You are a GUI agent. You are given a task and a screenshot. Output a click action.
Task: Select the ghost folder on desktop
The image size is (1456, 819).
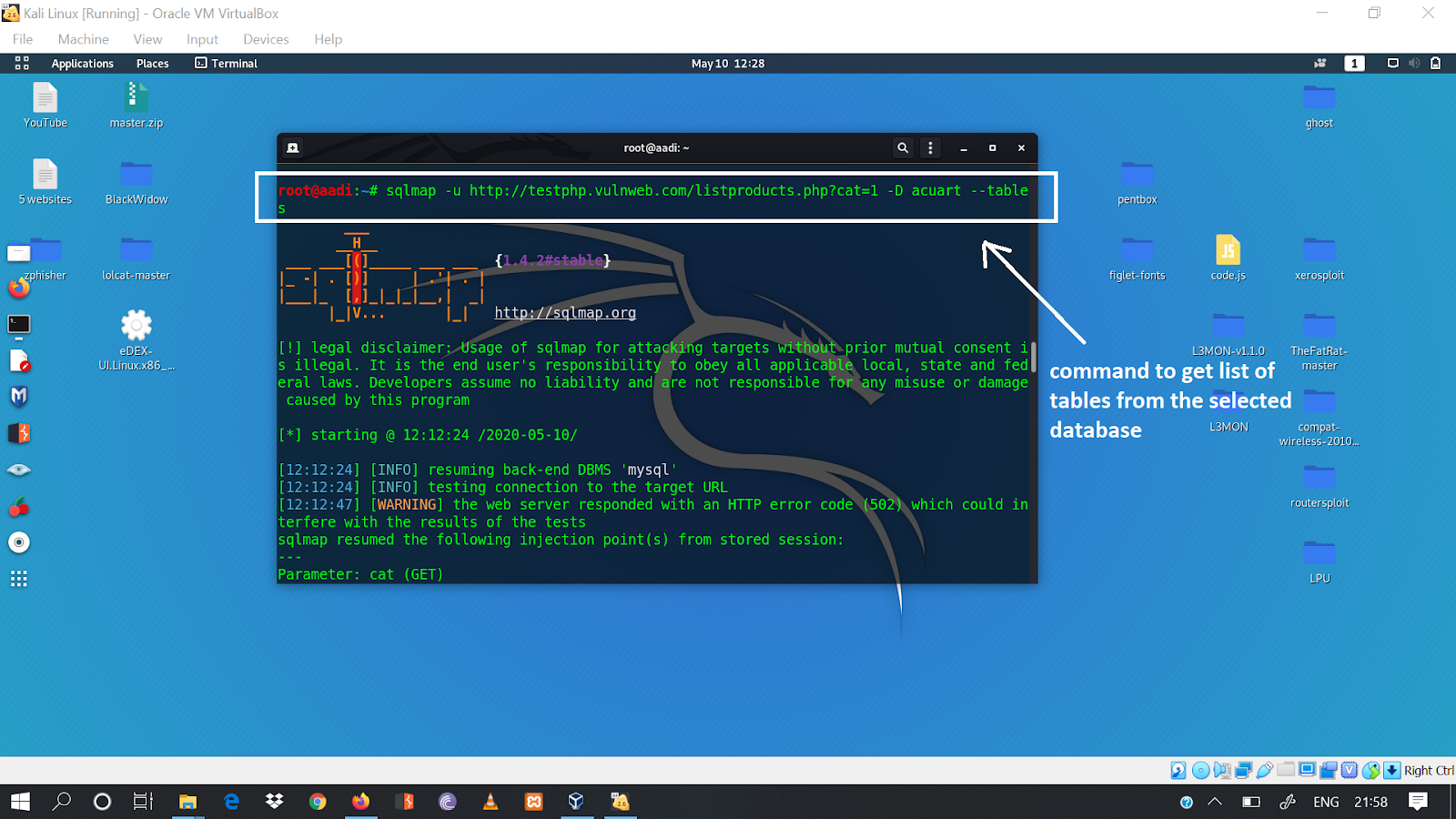click(1319, 106)
